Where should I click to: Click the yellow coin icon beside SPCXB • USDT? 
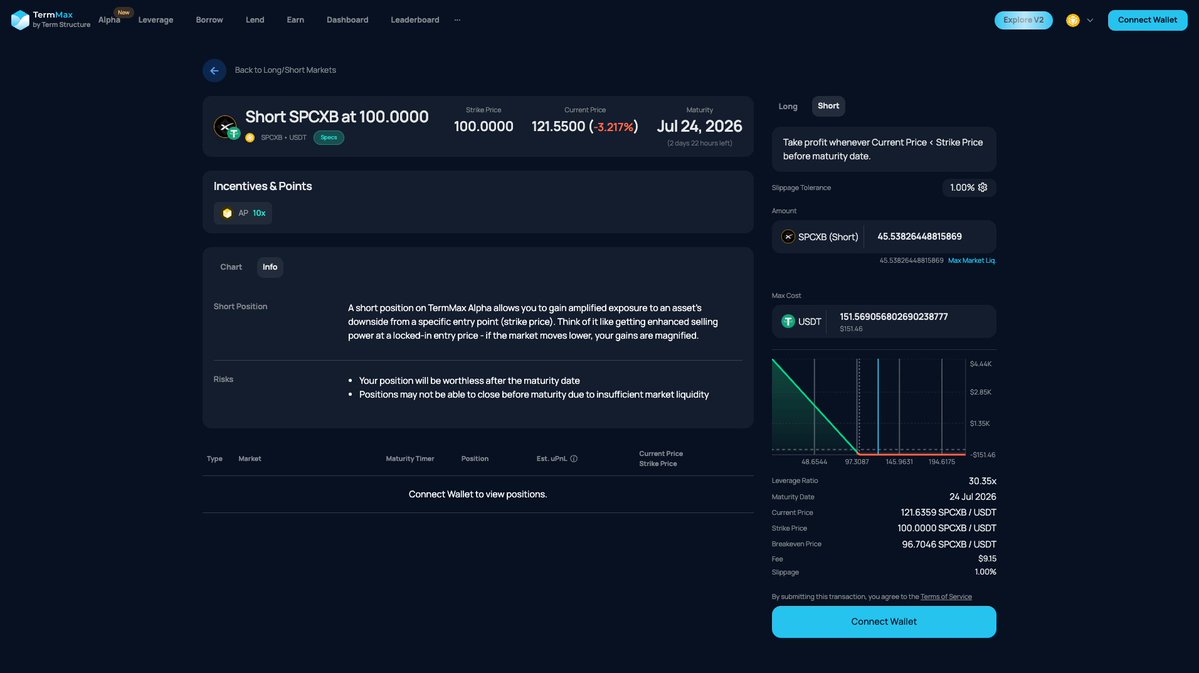(250, 138)
